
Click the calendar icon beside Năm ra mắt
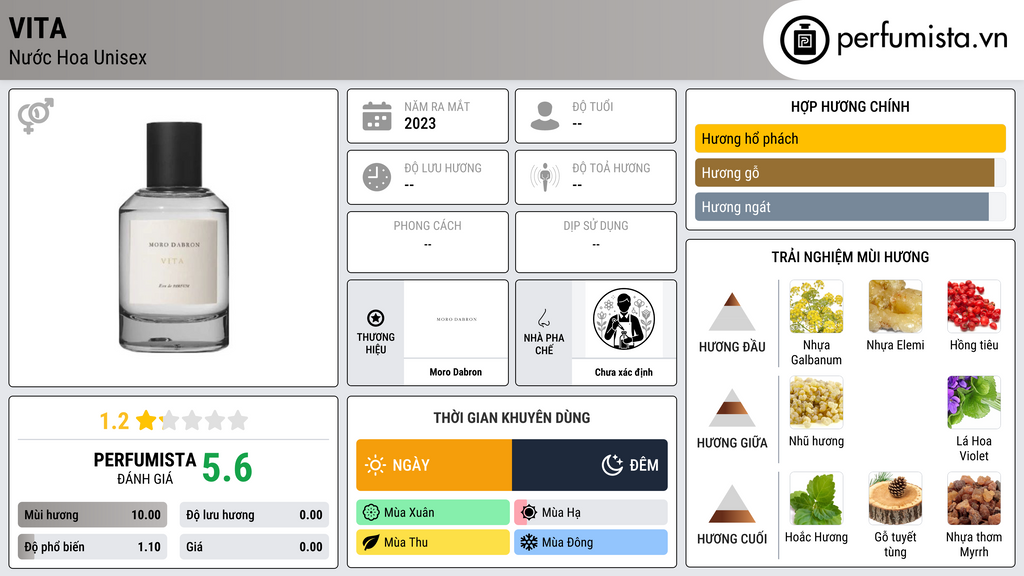pos(377,116)
